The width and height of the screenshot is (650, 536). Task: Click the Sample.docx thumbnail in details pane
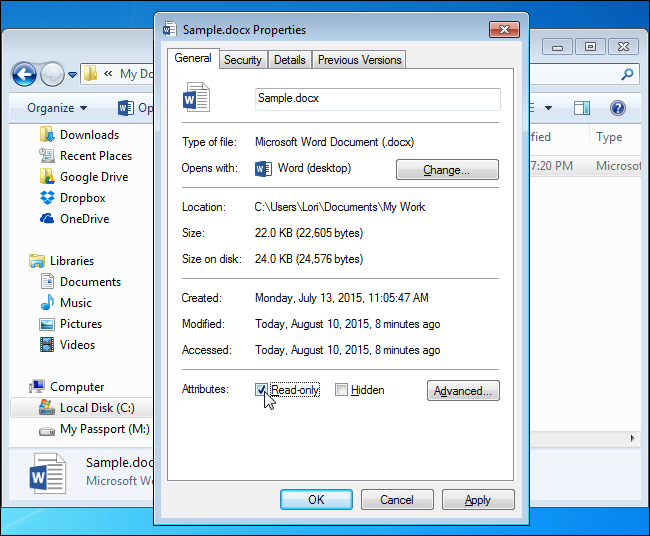pos(48,473)
